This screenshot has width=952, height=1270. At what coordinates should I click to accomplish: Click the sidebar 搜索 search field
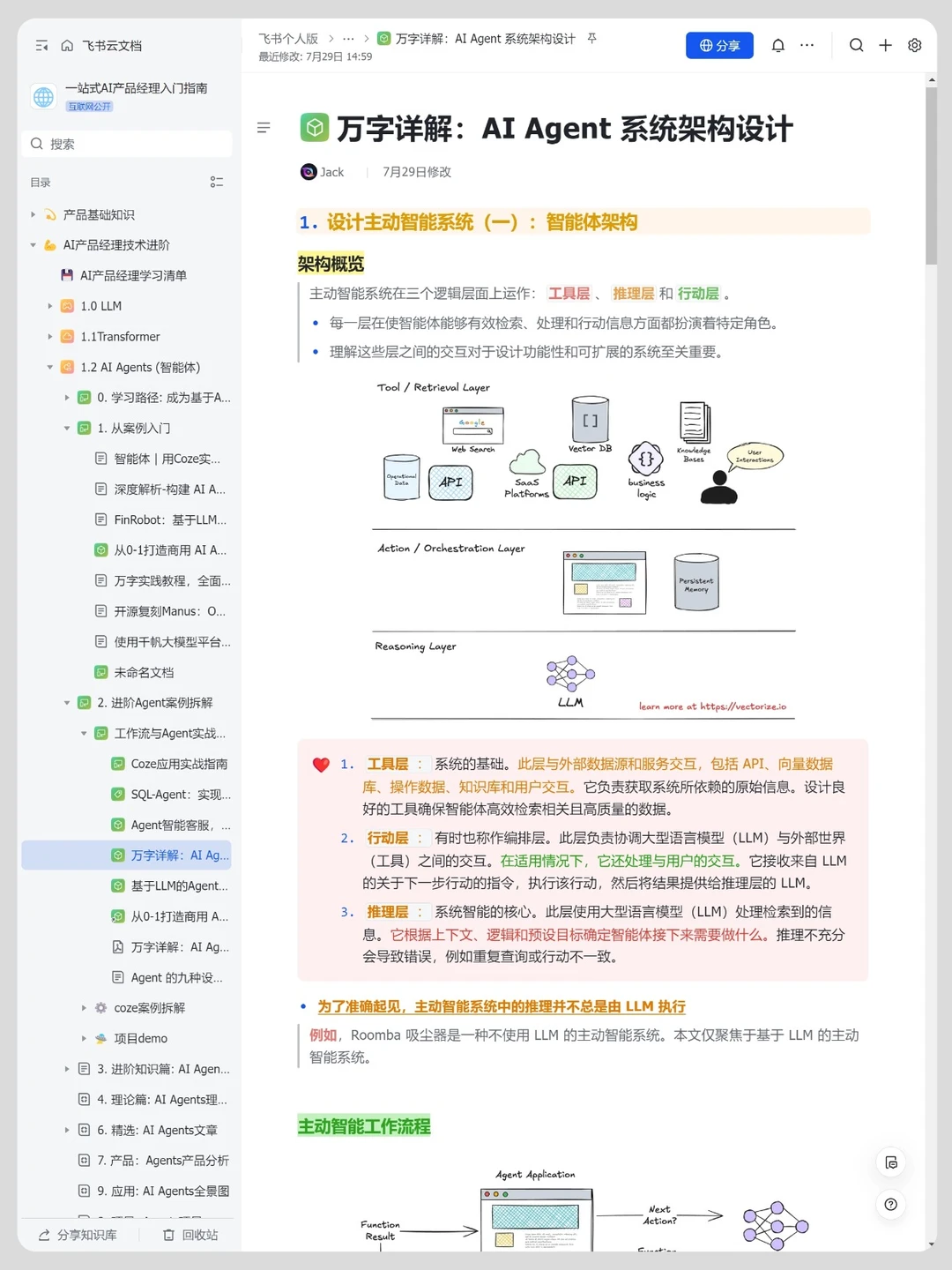127,144
